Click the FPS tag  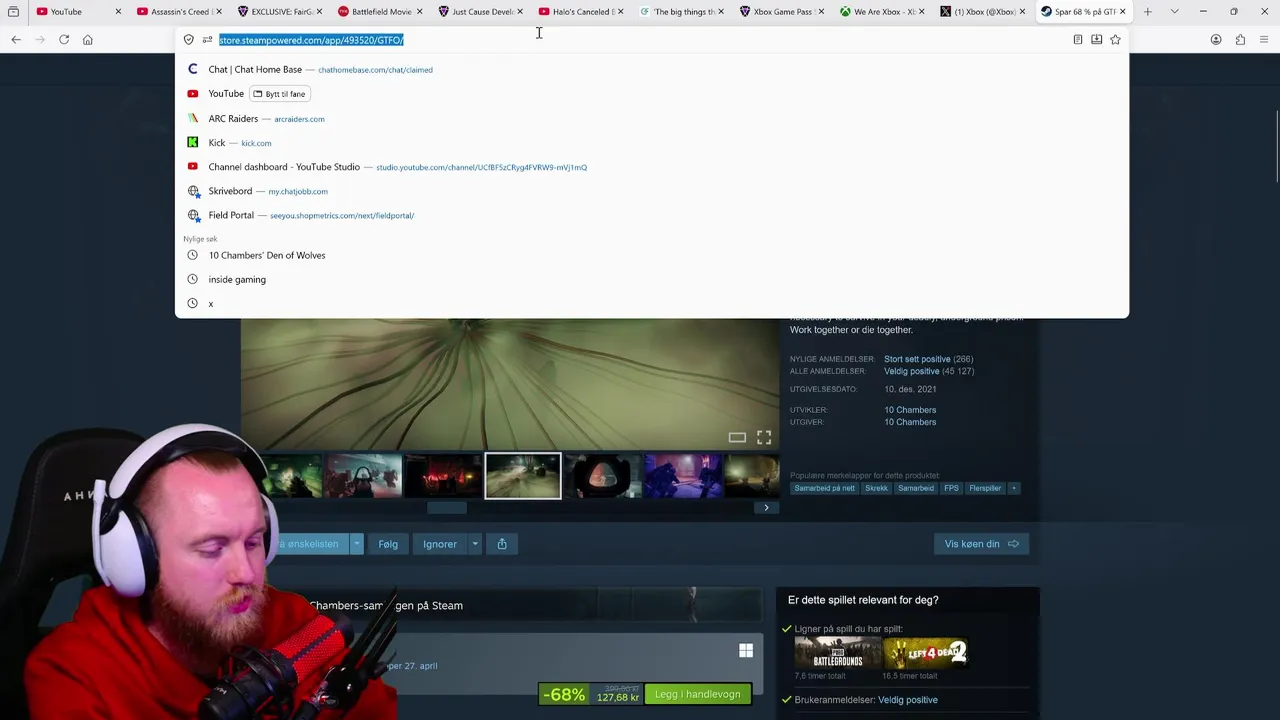(x=951, y=488)
